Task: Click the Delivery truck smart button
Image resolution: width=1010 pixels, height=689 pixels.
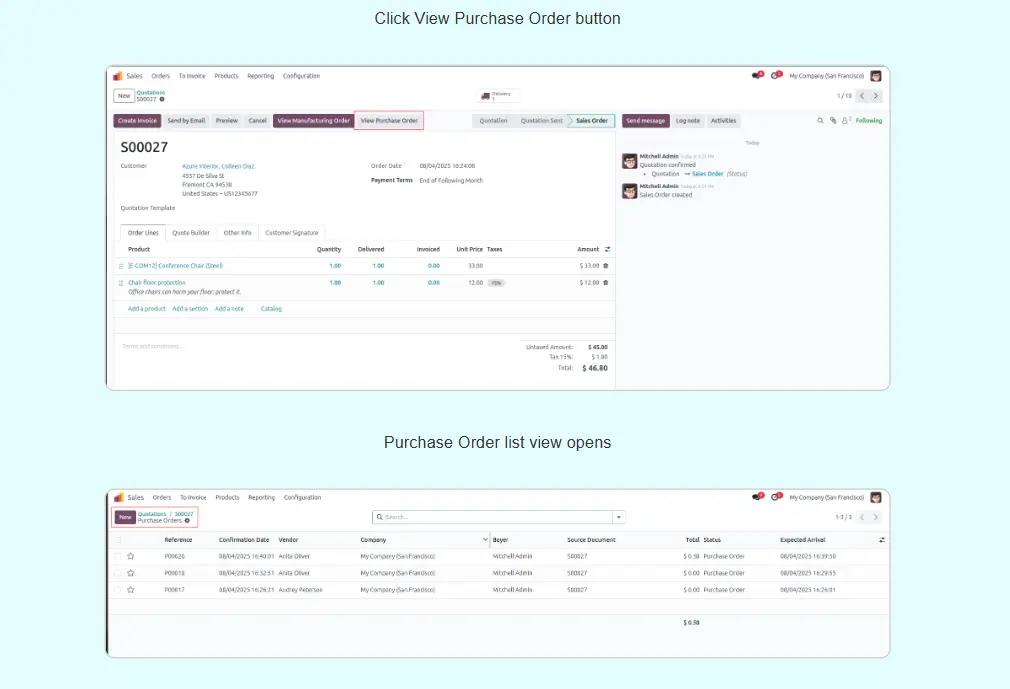Action: point(496,96)
